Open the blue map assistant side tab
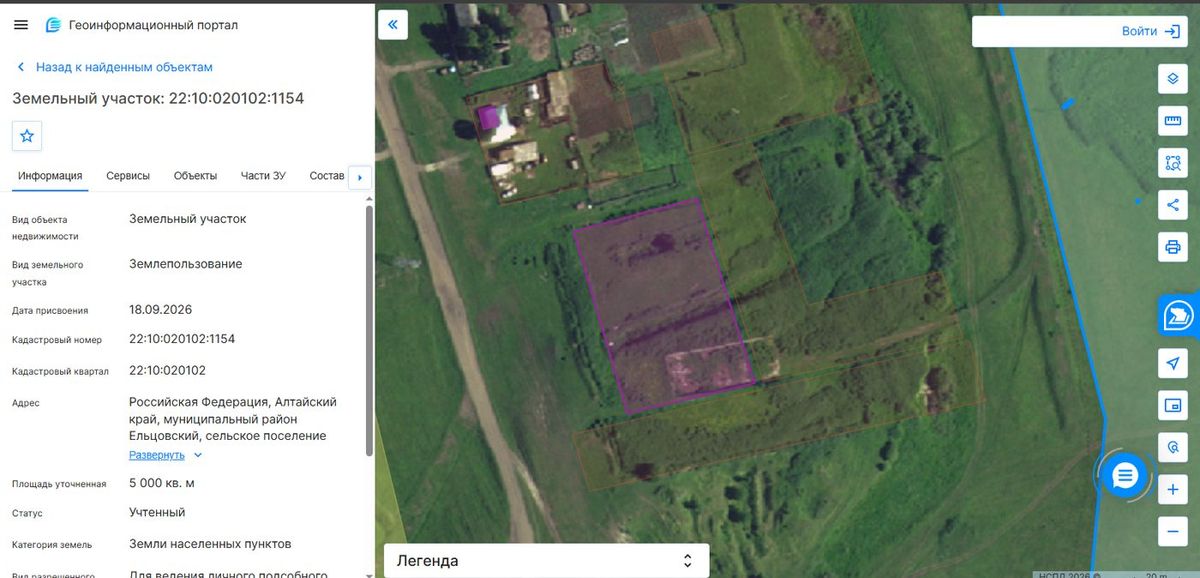Image resolution: width=1200 pixels, height=578 pixels. pos(1179,315)
